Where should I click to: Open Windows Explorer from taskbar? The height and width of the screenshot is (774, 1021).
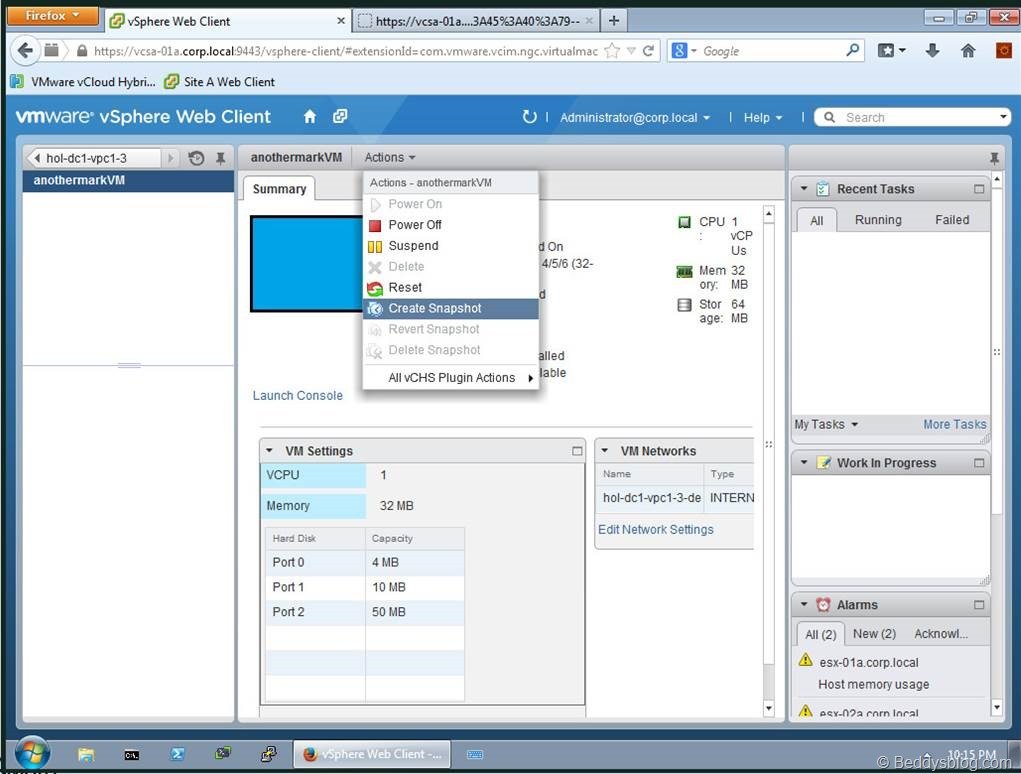pos(85,754)
